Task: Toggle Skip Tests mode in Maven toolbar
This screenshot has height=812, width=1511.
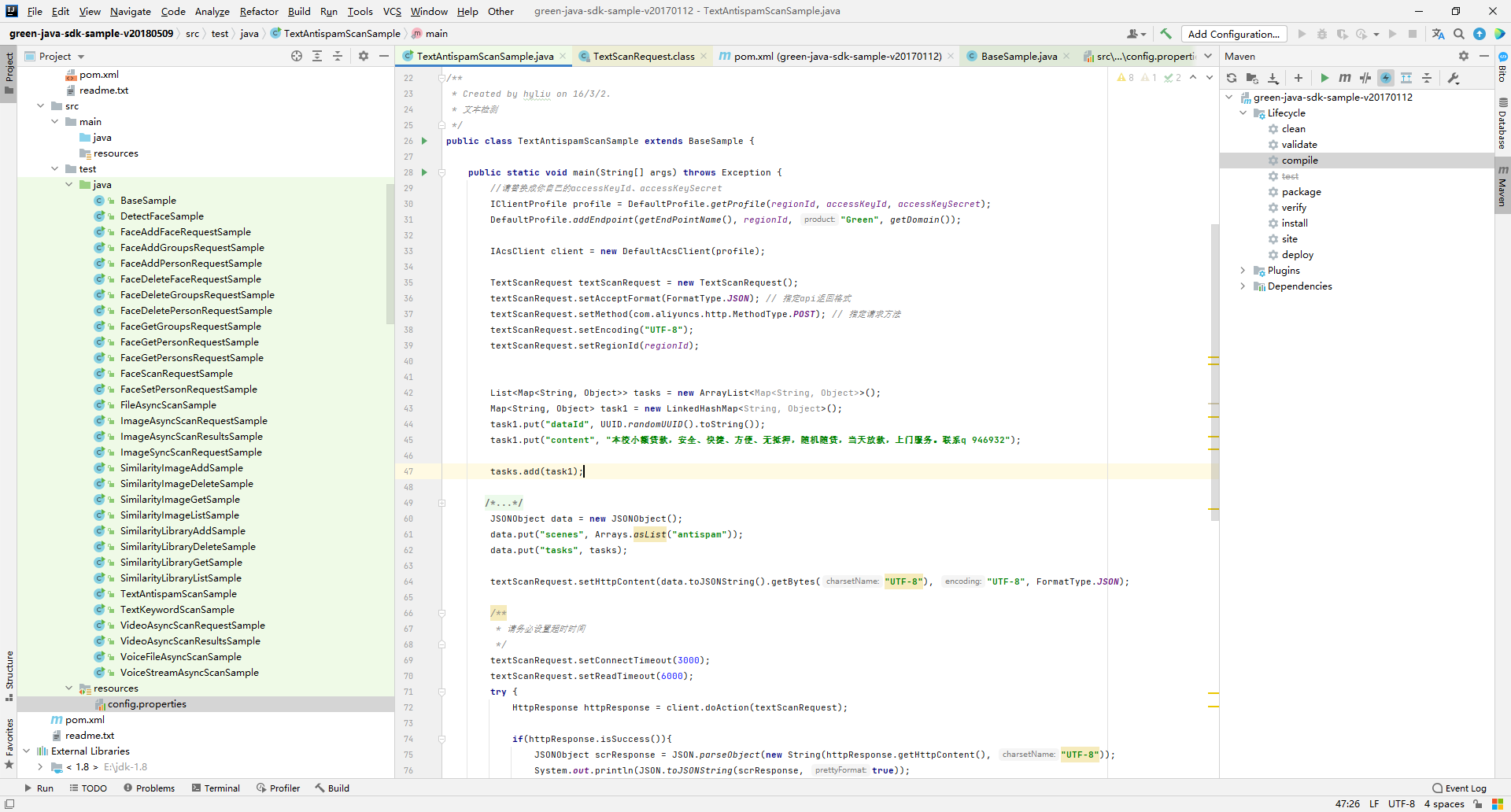Action: (x=1386, y=78)
